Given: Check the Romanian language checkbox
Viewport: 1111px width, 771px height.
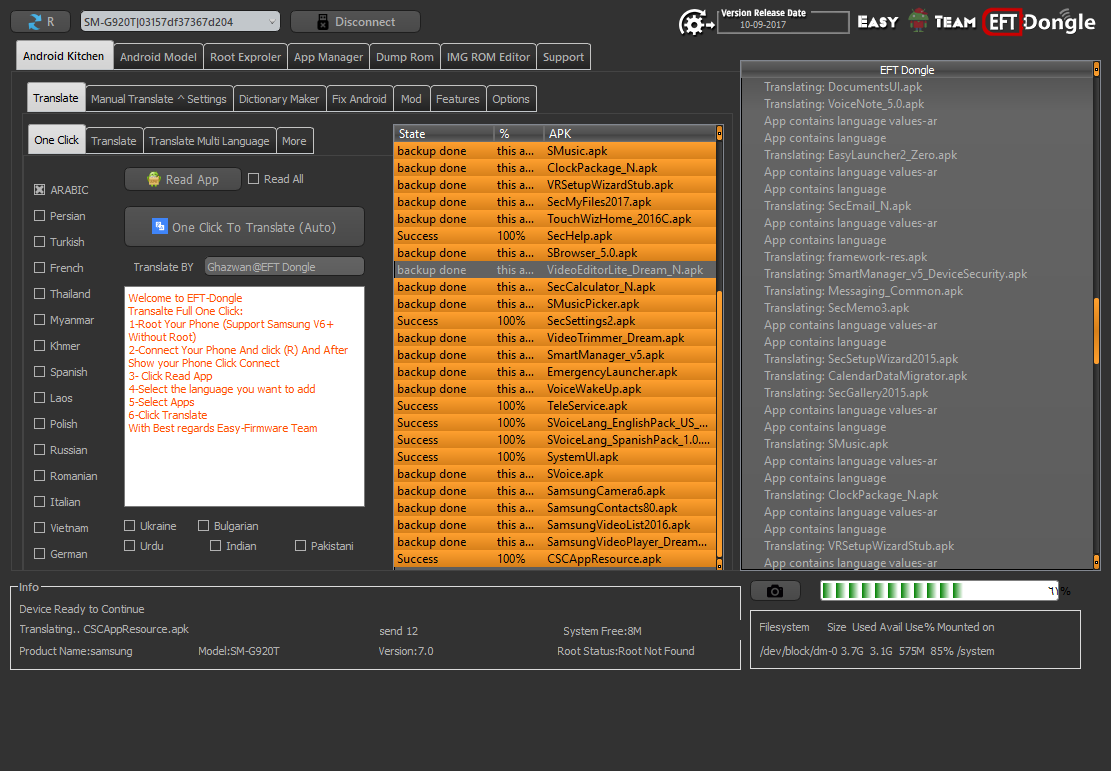Looking at the screenshot, I should click(x=40, y=475).
